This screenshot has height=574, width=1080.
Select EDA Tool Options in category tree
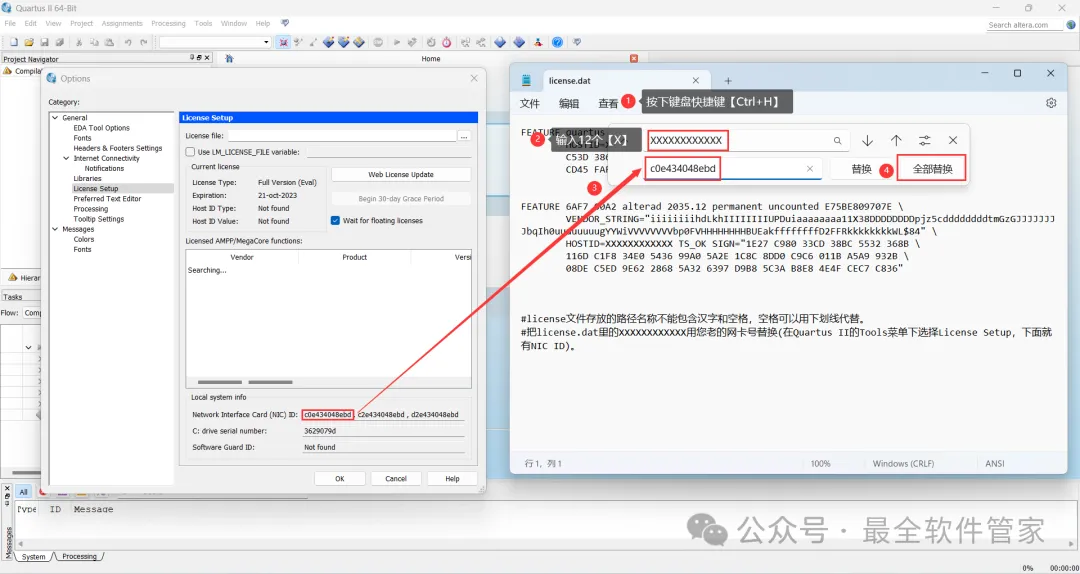coord(101,127)
